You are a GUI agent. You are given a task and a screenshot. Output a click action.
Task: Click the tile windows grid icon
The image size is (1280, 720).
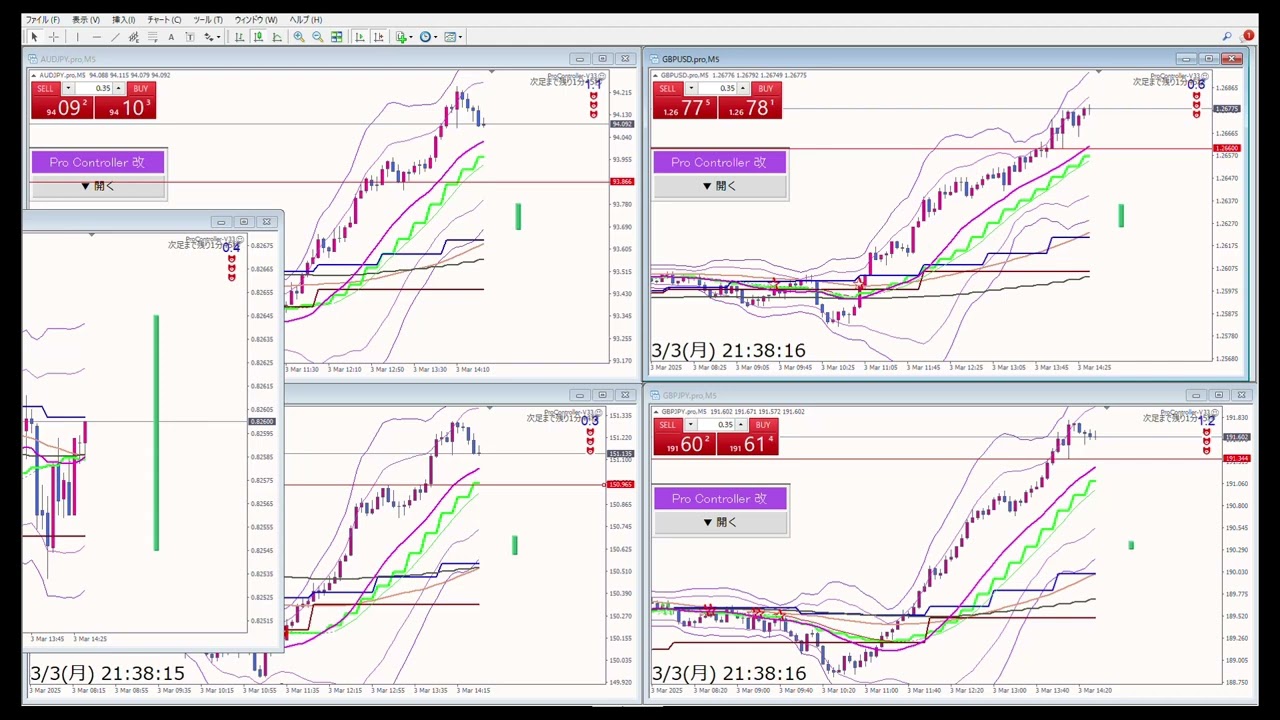tap(337, 37)
